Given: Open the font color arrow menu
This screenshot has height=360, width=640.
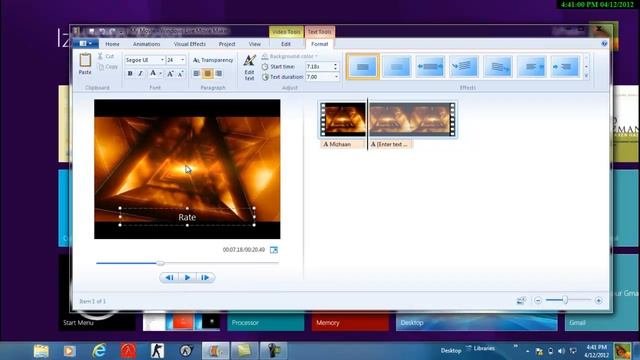Looking at the screenshot, I should click(160, 73).
